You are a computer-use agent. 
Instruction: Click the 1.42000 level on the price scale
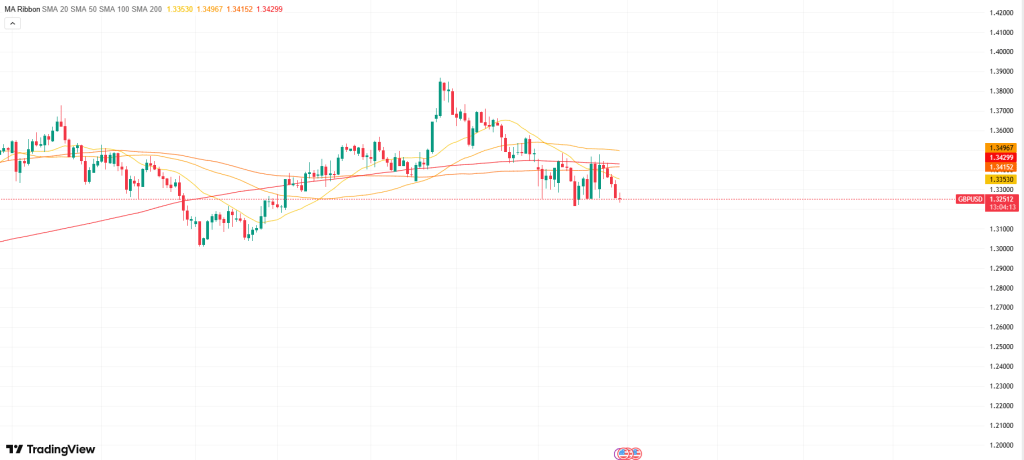pyautogui.click(x=1002, y=13)
